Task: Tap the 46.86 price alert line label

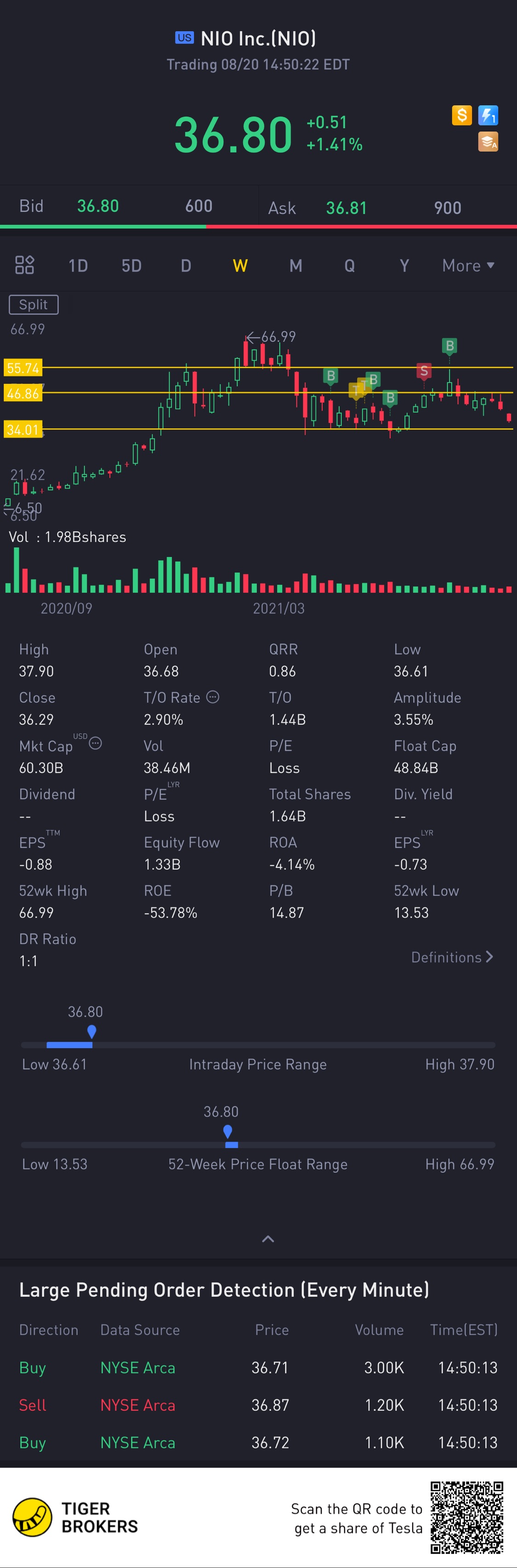Action: pyautogui.click(x=23, y=393)
